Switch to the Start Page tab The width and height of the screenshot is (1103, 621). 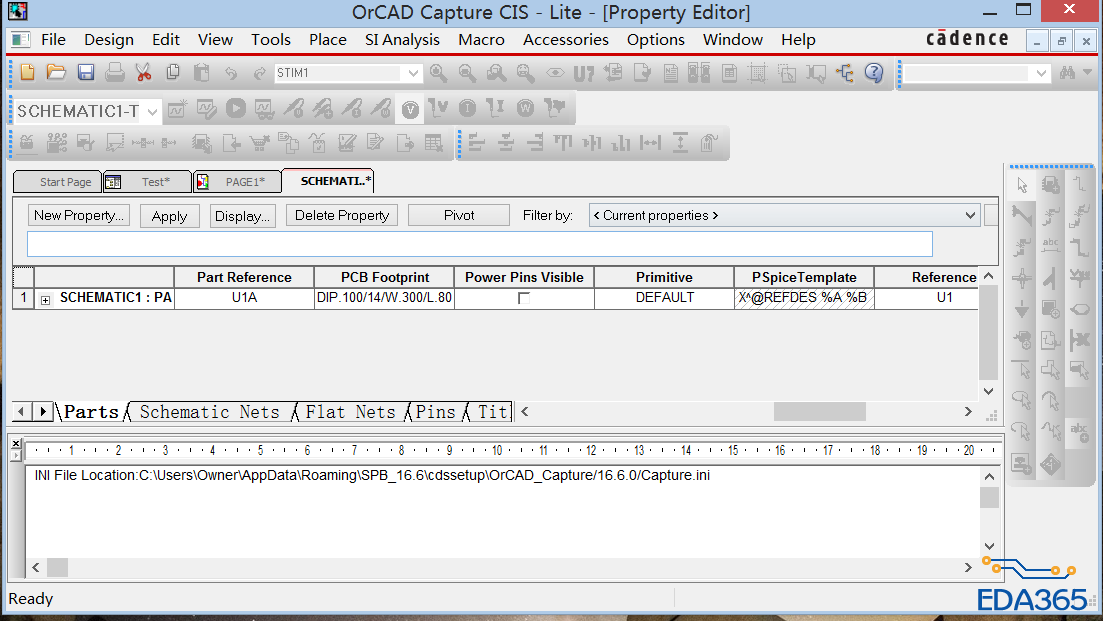[x=58, y=181]
